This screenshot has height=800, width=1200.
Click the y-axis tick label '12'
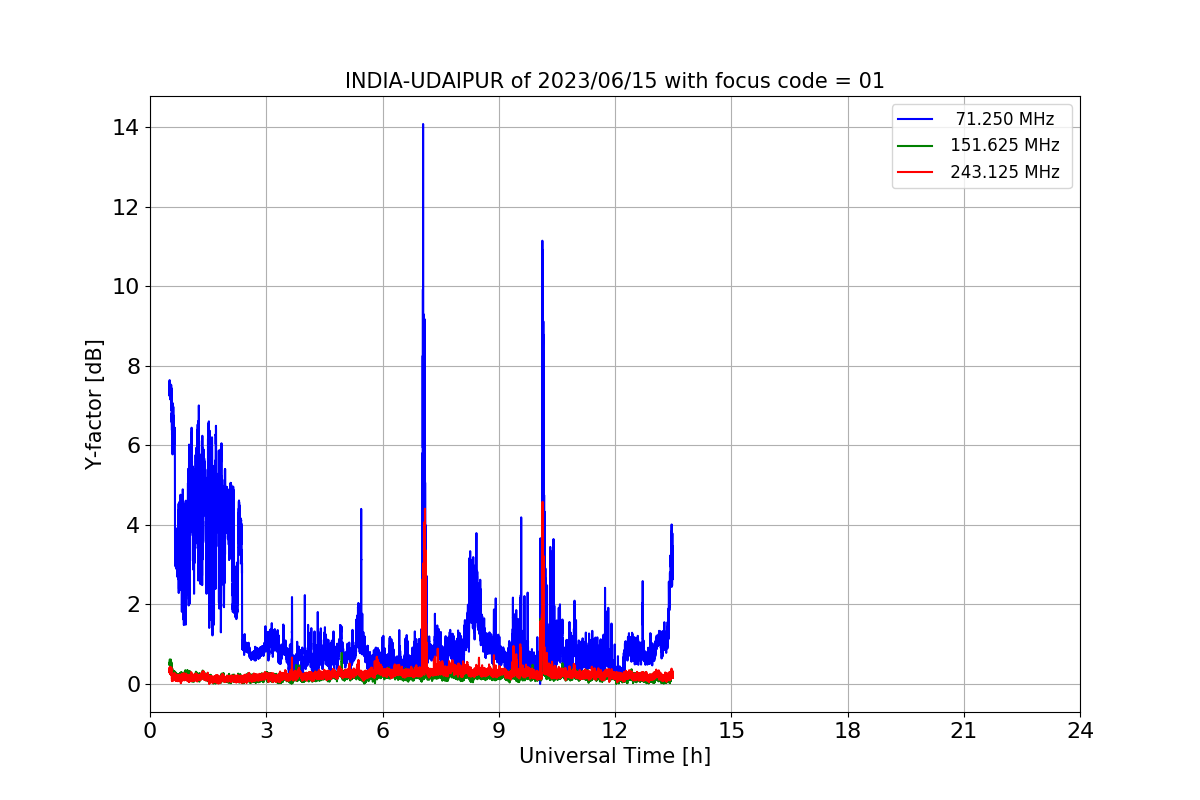coord(126,207)
